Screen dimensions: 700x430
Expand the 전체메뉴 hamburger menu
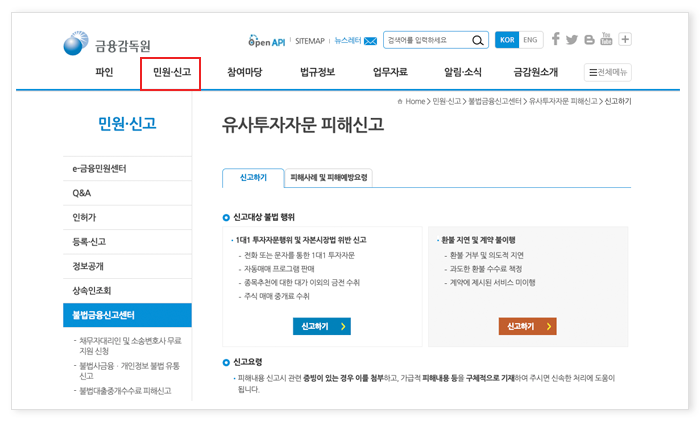pyautogui.click(x=607, y=72)
